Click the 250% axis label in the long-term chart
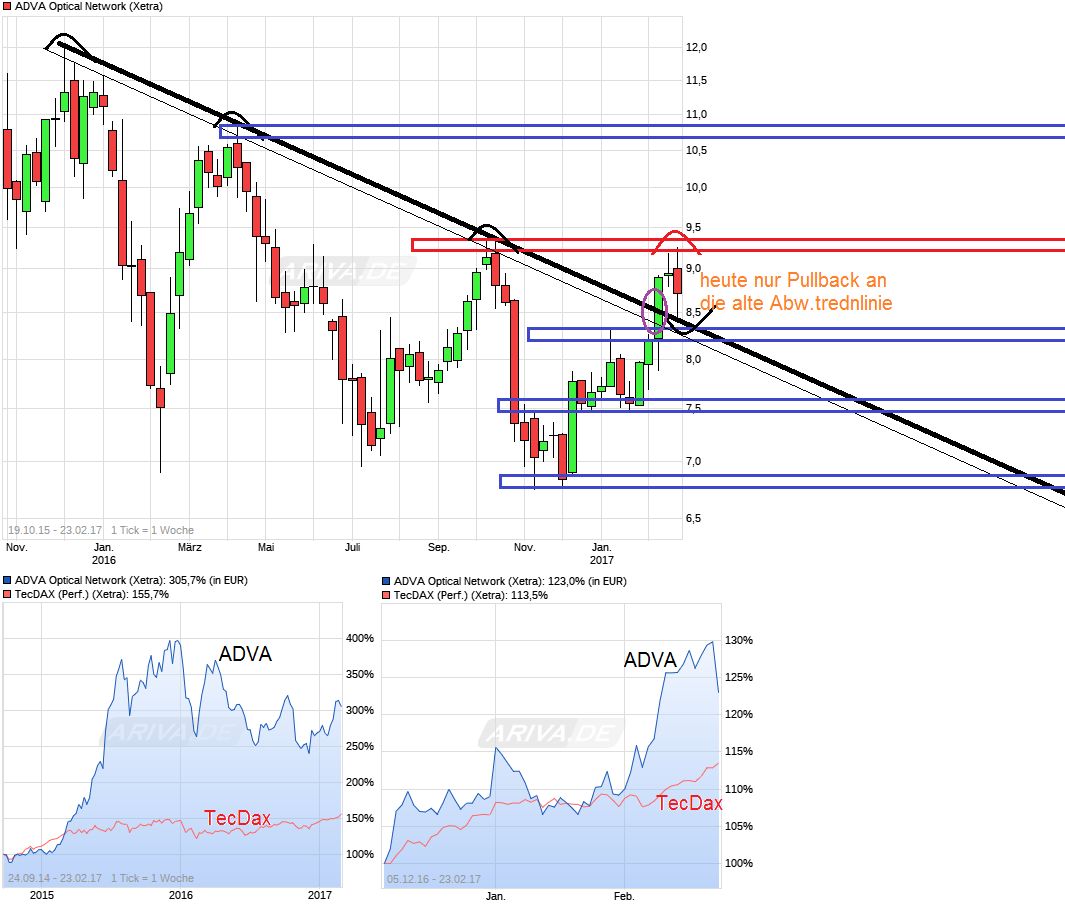The width and height of the screenshot is (1065, 904). [x=360, y=746]
